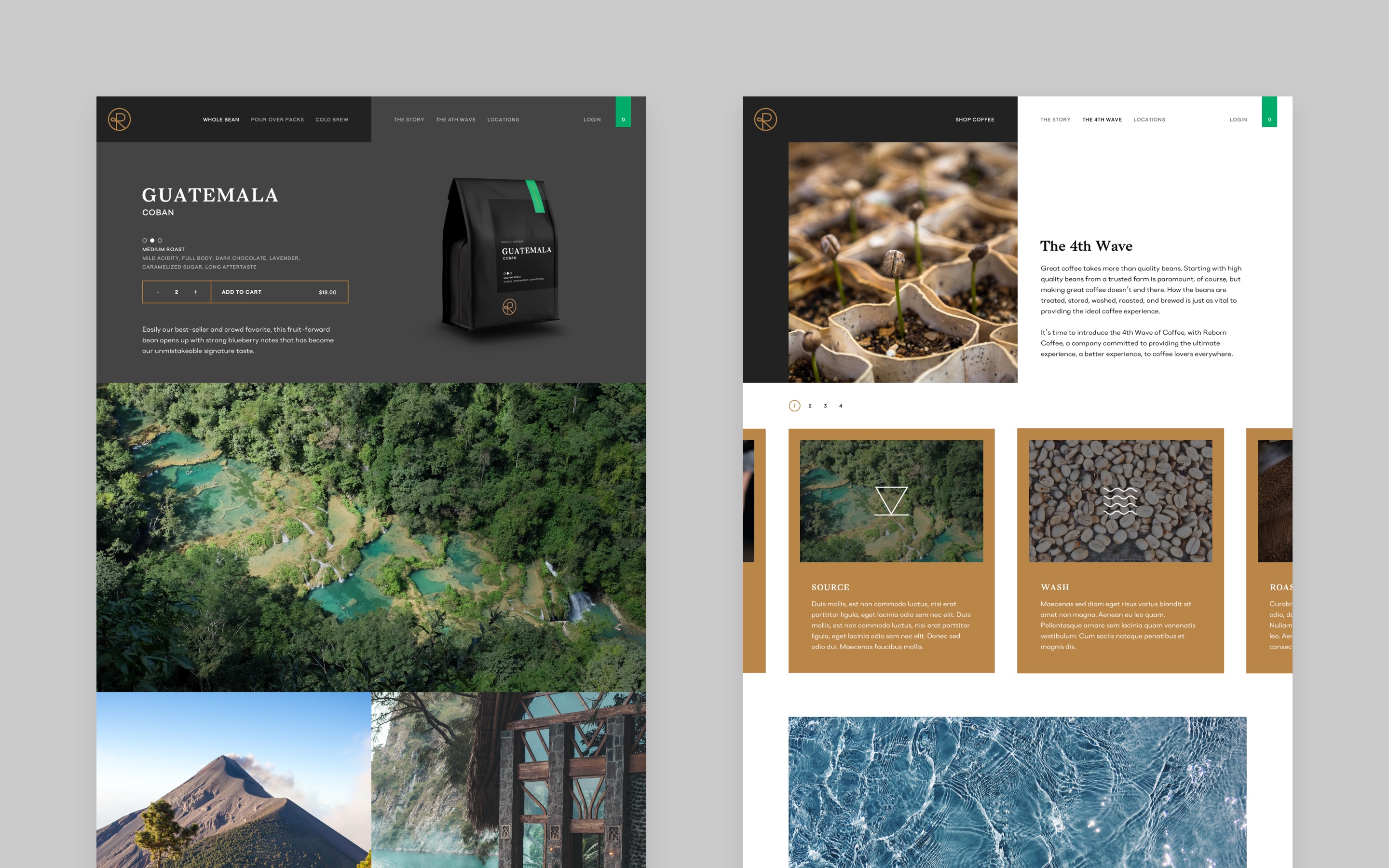Open the Cold Brew menu item
The height and width of the screenshot is (868, 1389).
coord(332,120)
